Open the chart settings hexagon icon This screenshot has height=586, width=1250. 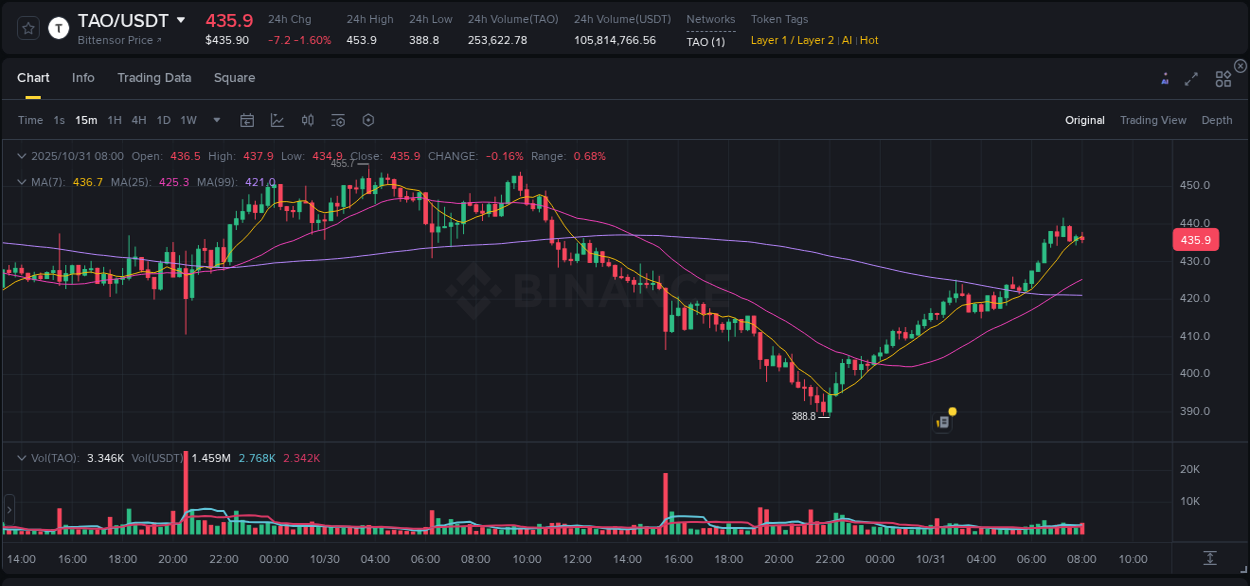coord(368,119)
